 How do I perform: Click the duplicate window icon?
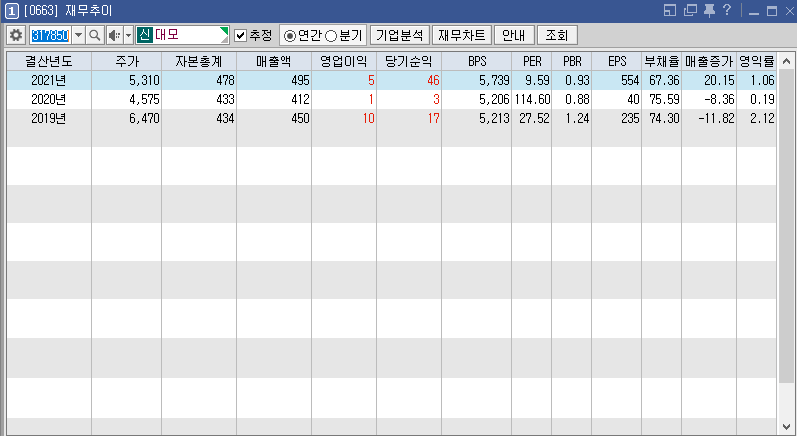[x=690, y=10]
